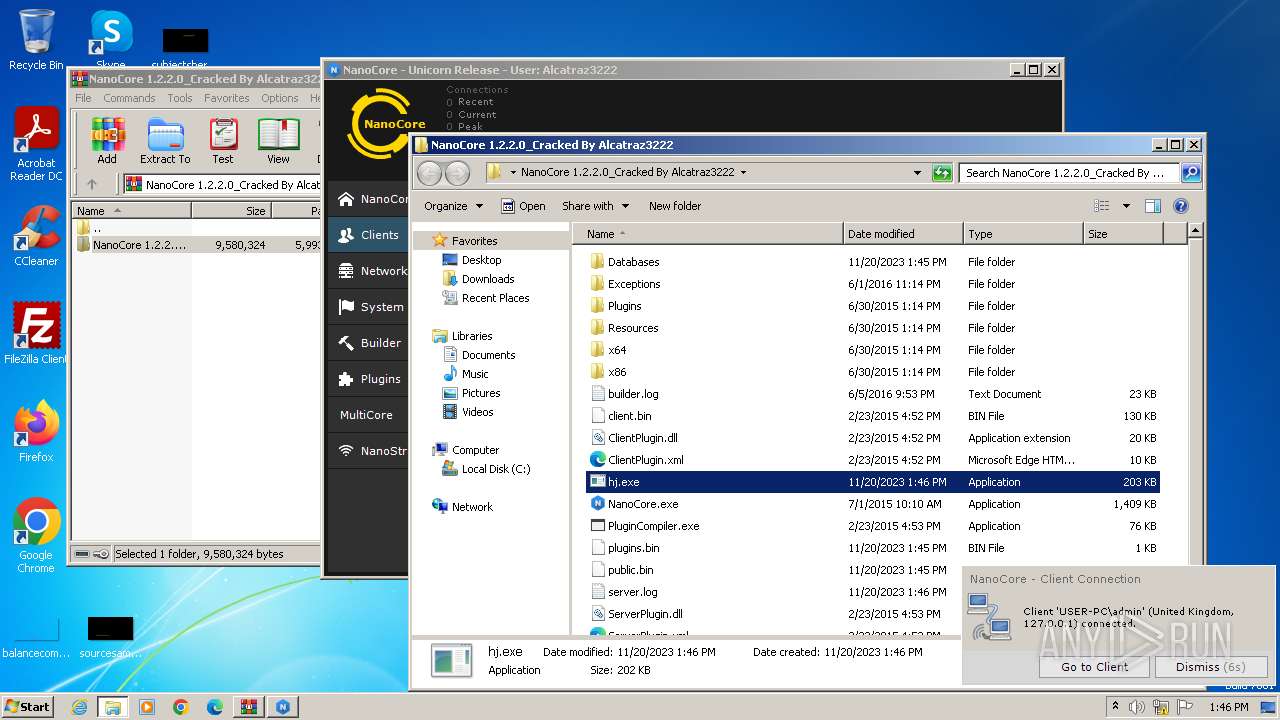Click the Explorer refresh button

pos(942,172)
